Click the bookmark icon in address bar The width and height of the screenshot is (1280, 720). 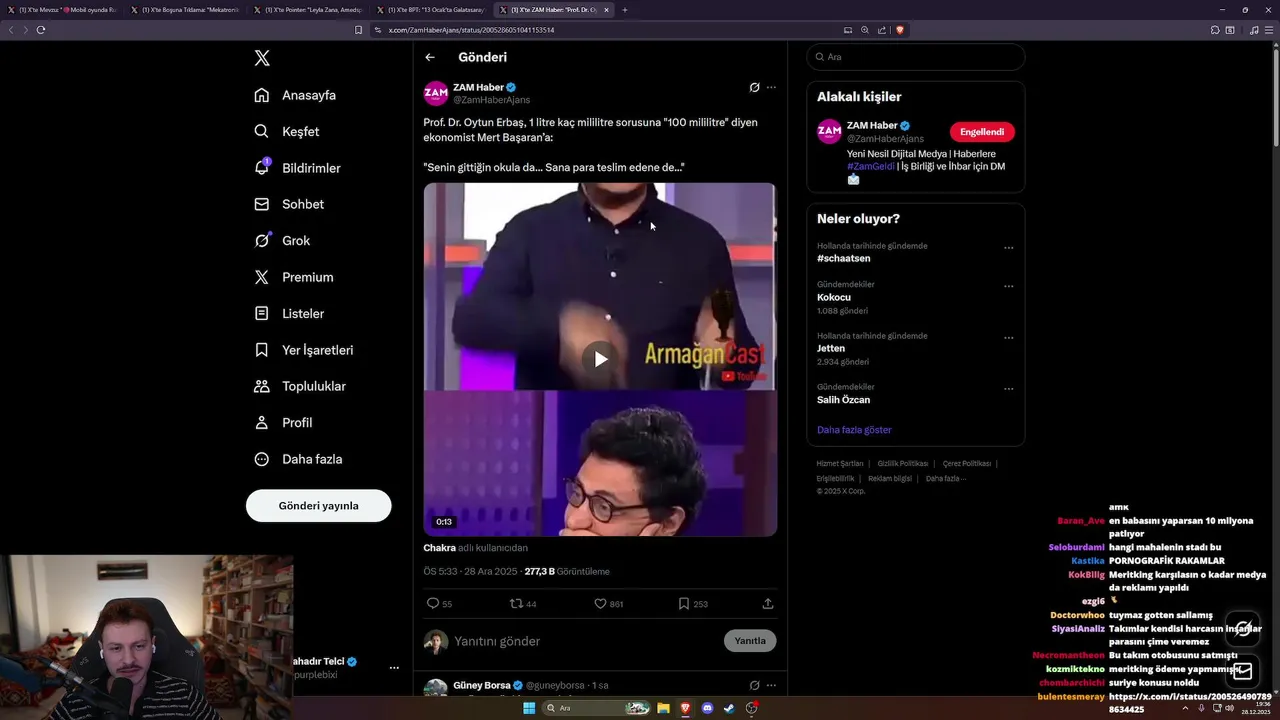358,30
